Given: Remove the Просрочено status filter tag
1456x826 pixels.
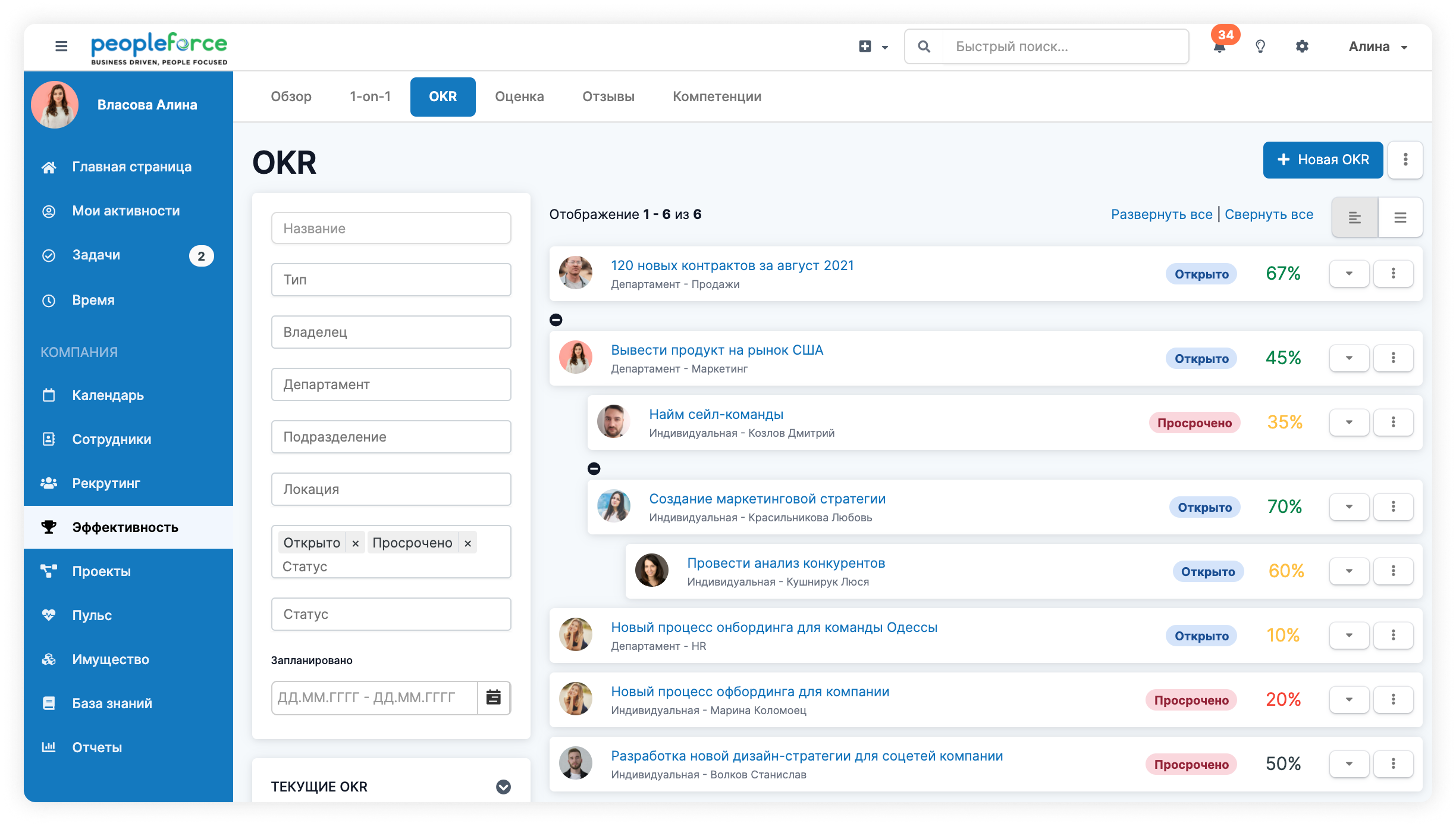Looking at the screenshot, I should point(468,543).
